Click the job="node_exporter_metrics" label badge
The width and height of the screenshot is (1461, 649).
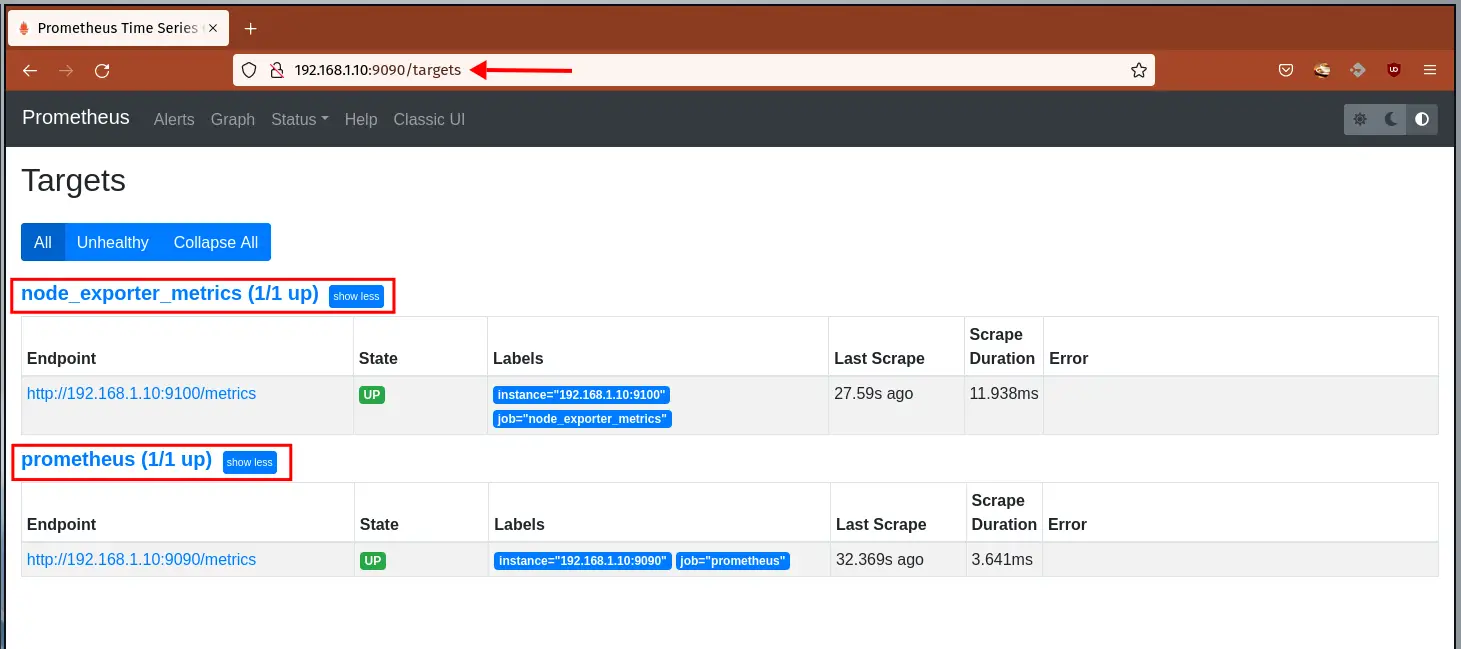[x=582, y=419]
